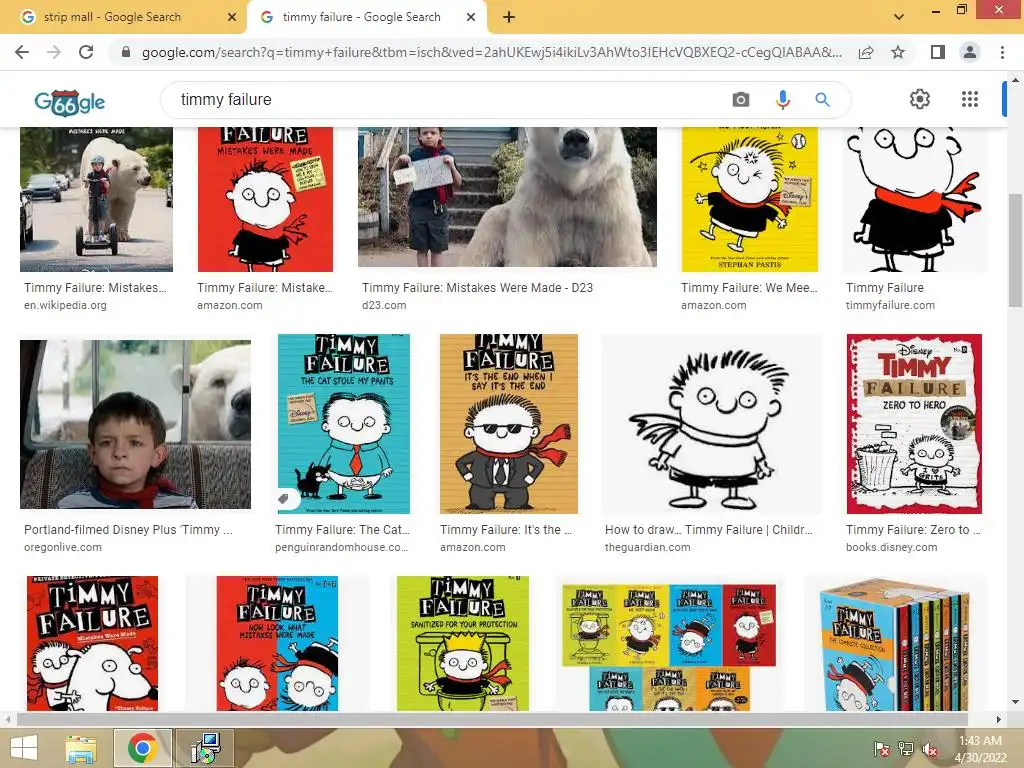Open en.wikipedia.org source link
The width and height of the screenshot is (1024, 768).
point(65,305)
